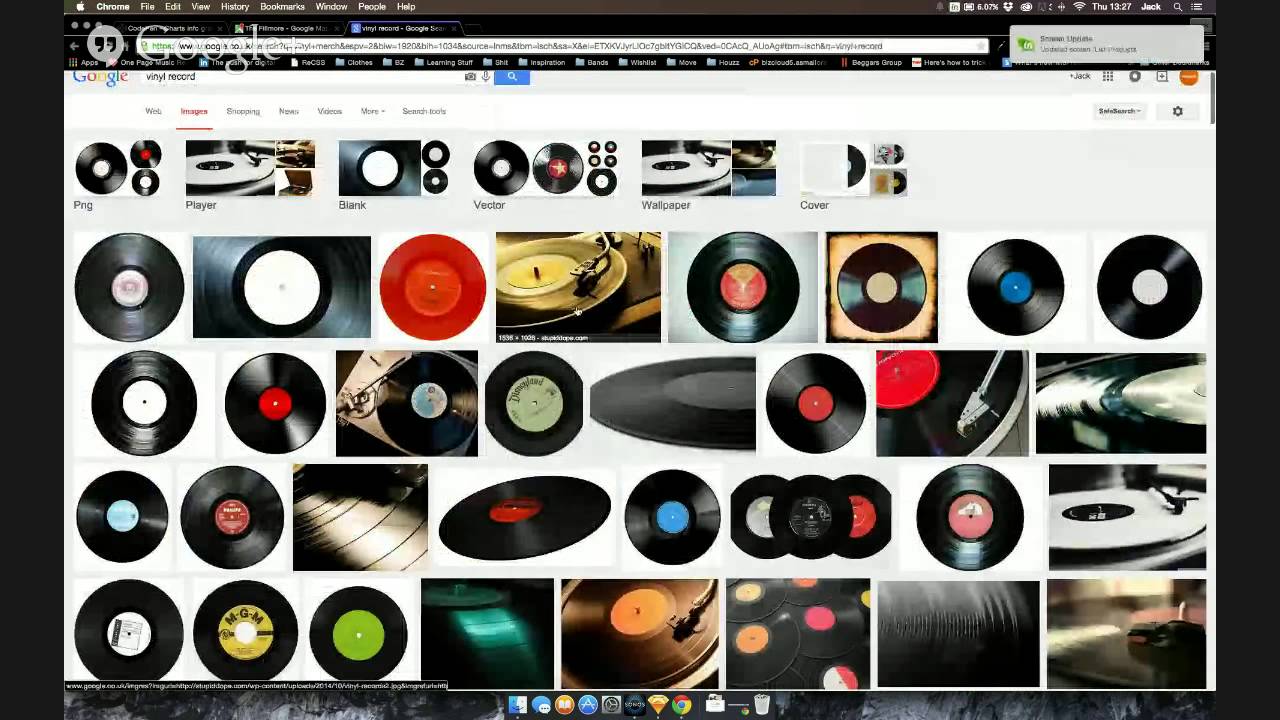Open the Apps shortcut in bookmarks bar

click(x=84, y=62)
